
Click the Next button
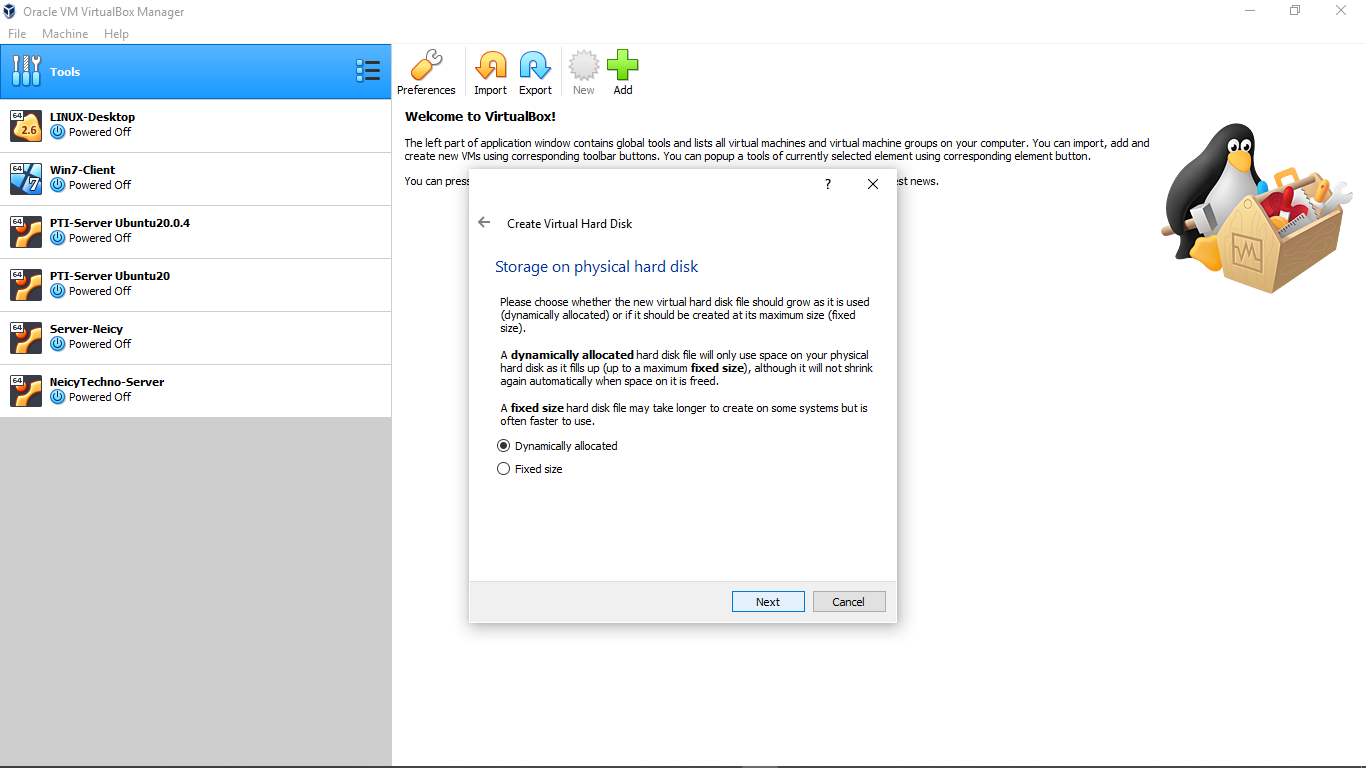coord(768,602)
